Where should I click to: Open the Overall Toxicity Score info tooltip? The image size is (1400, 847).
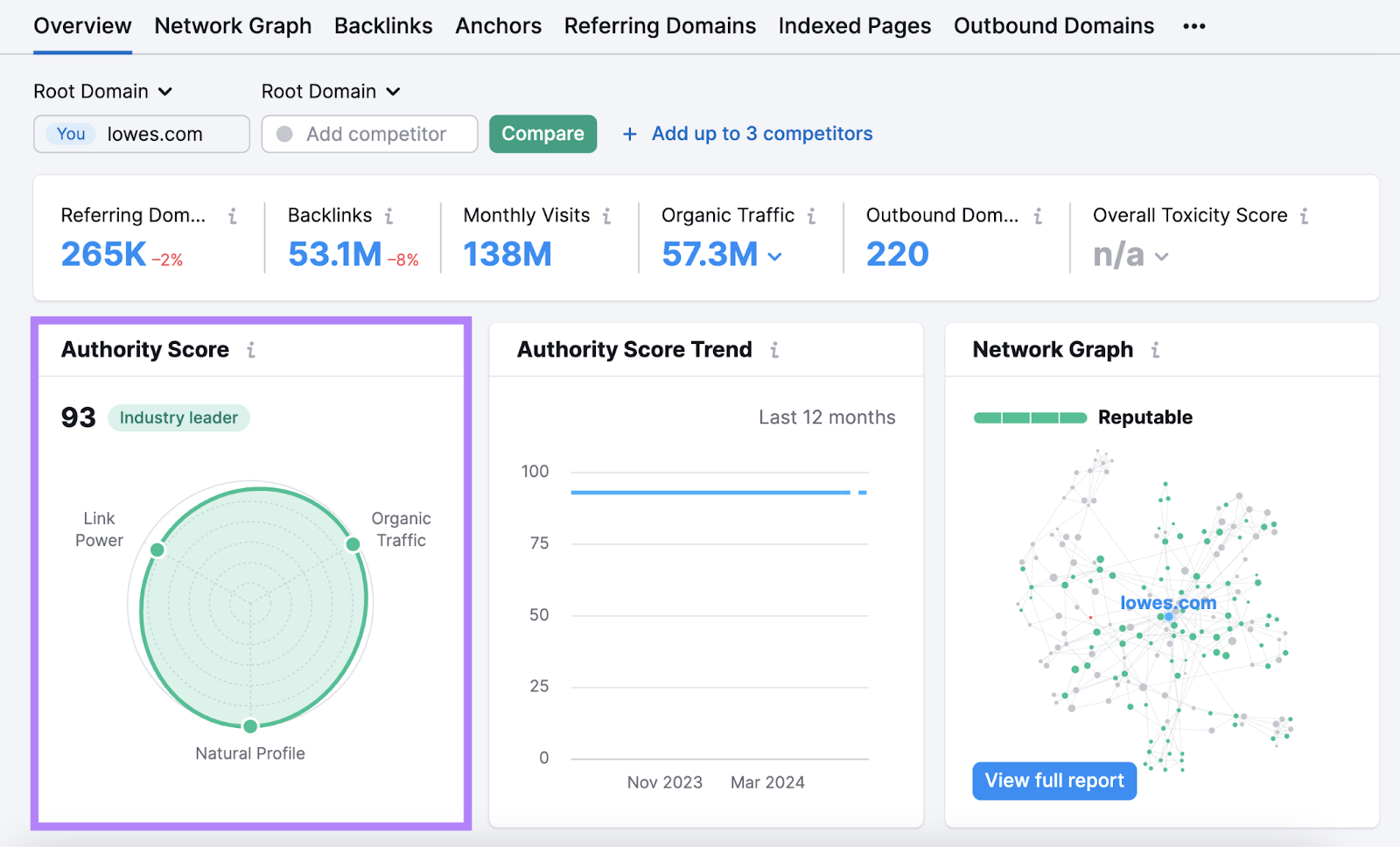click(x=1305, y=215)
